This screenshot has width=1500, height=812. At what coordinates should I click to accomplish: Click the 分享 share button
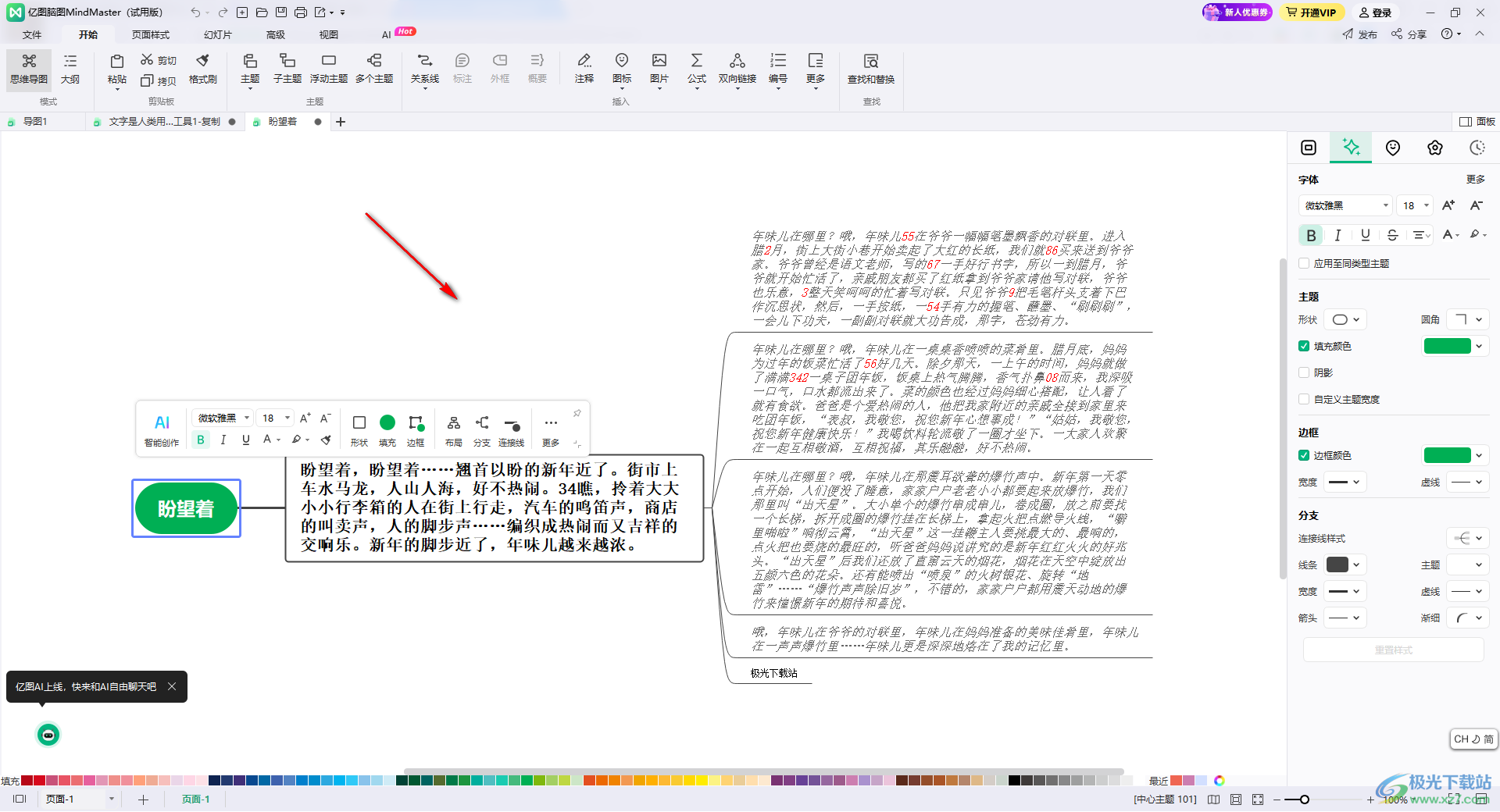[x=1409, y=34]
